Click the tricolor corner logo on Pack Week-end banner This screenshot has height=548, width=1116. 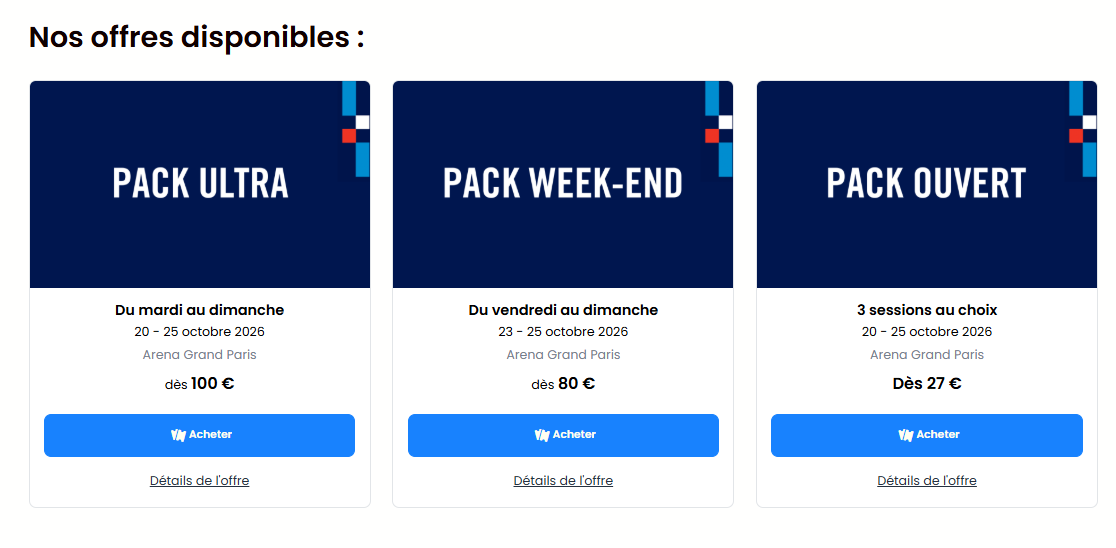pos(718,130)
